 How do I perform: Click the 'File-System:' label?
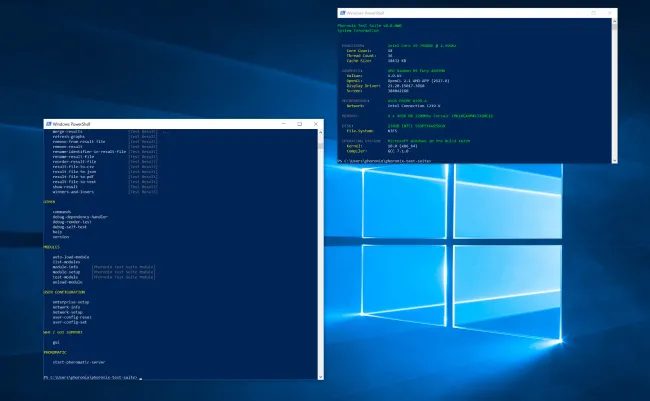(x=360, y=131)
